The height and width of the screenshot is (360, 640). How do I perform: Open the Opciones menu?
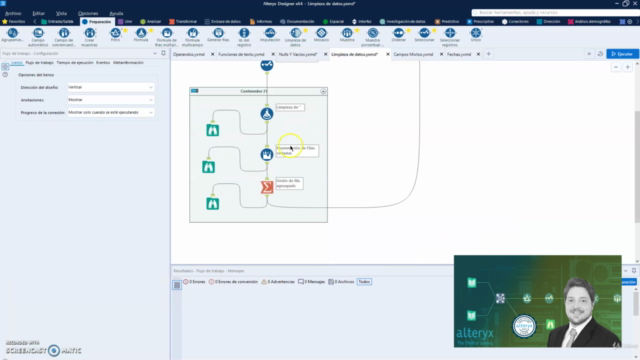(88, 13)
